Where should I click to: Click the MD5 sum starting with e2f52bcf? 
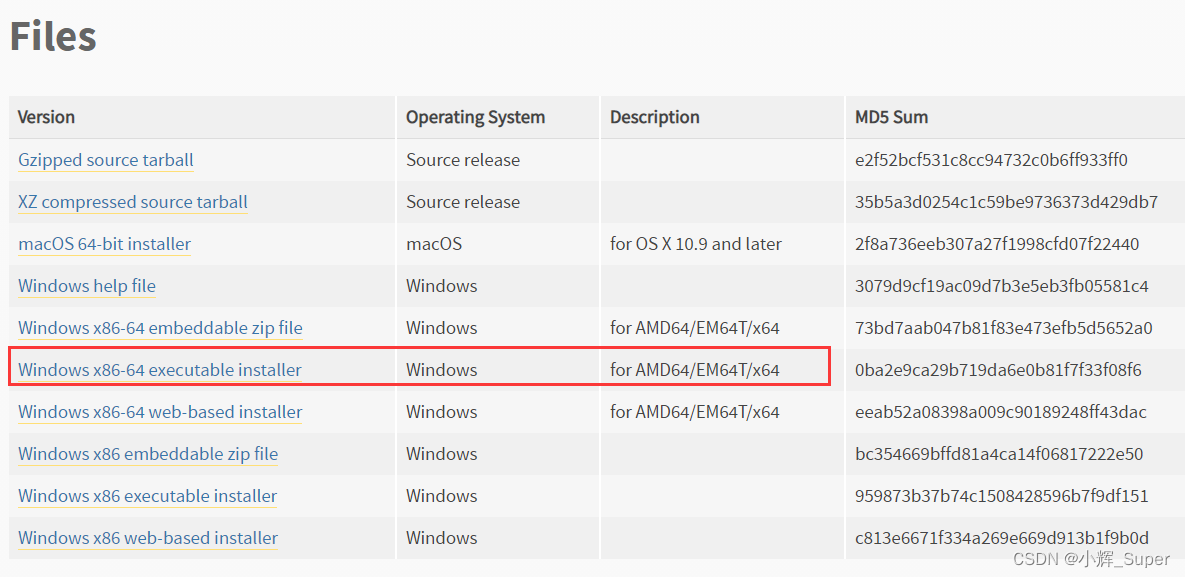coord(991,160)
